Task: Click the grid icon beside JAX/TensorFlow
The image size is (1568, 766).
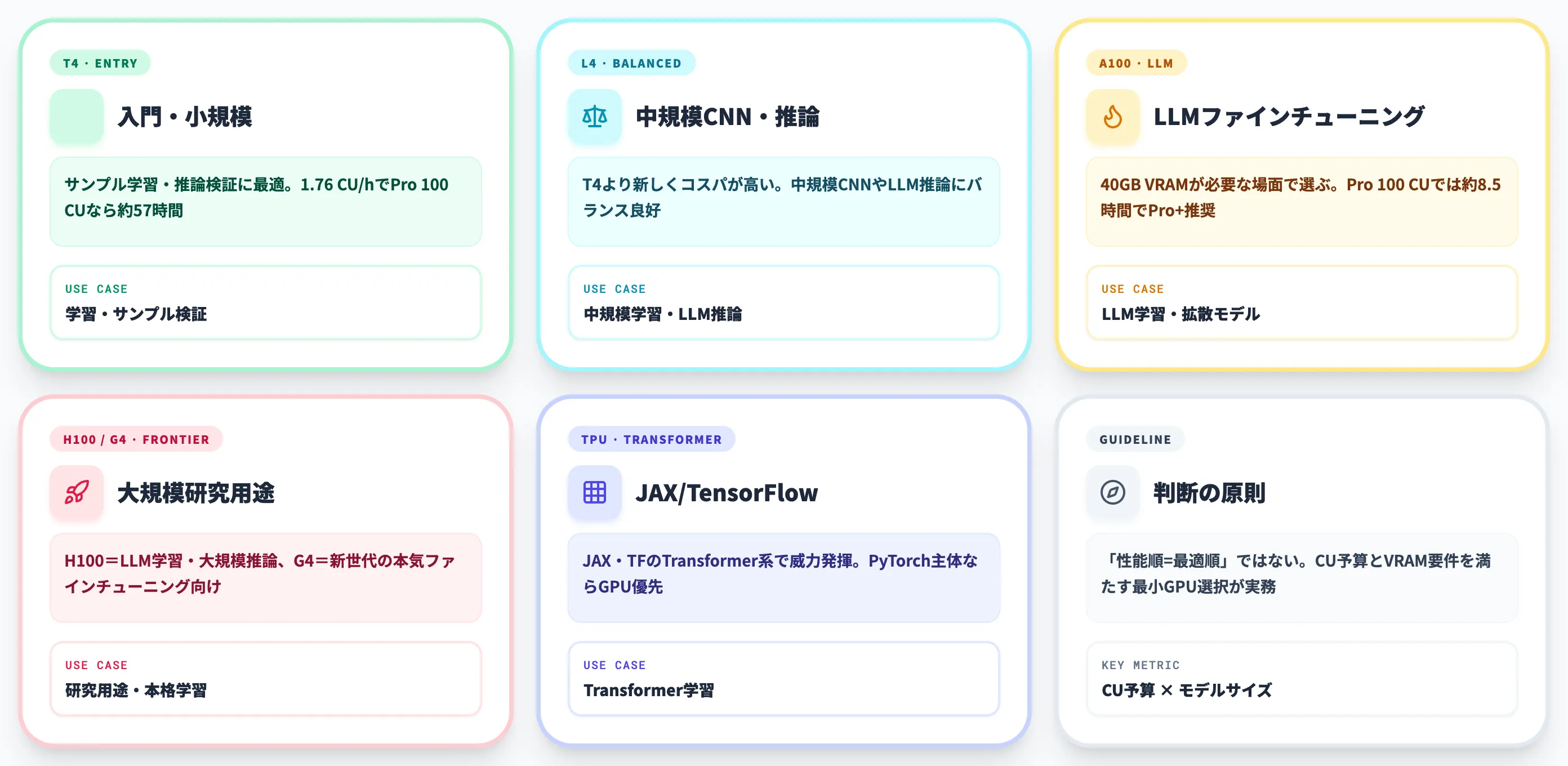Action: pyautogui.click(x=594, y=493)
